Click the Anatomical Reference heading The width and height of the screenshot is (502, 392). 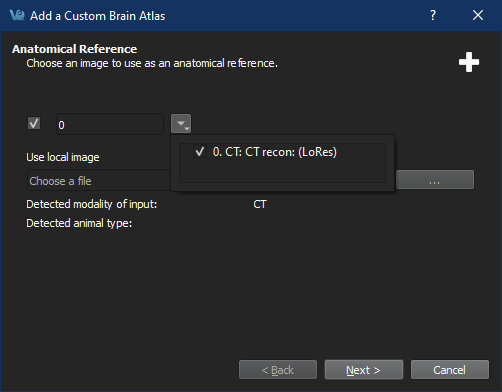pyautogui.click(x=74, y=49)
